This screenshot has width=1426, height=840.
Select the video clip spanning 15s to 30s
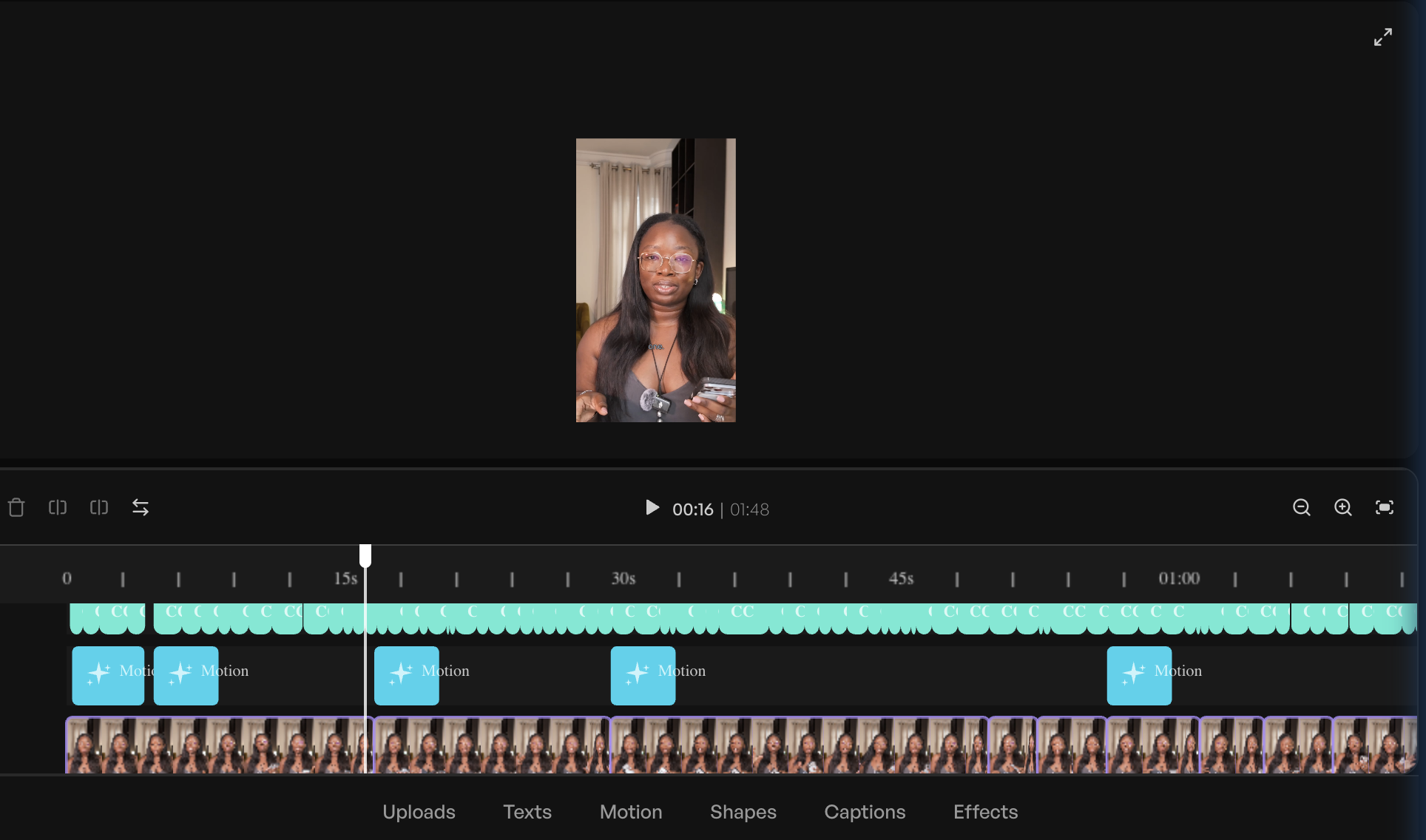coord(492,745)
